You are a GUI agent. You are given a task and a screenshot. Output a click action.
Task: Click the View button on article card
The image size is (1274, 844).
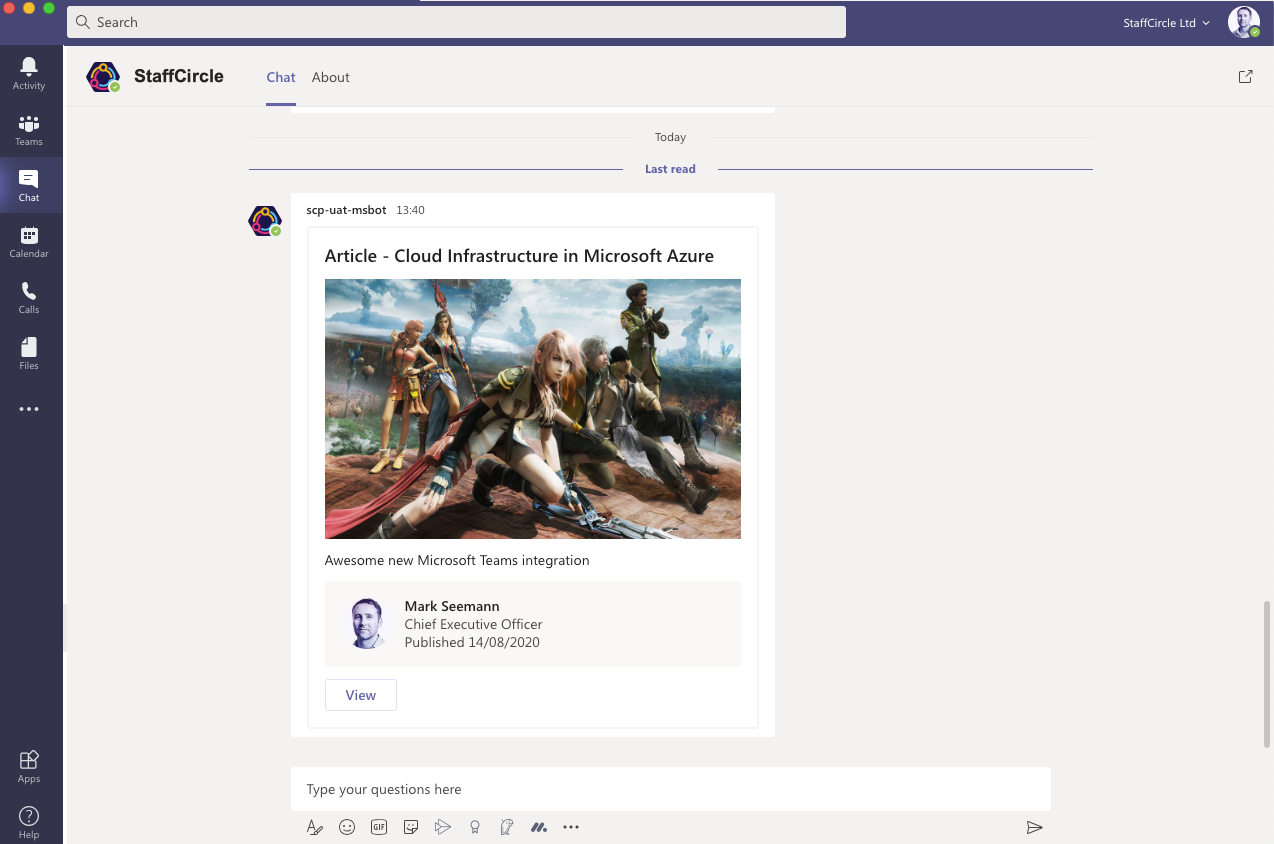pos(361,695)
